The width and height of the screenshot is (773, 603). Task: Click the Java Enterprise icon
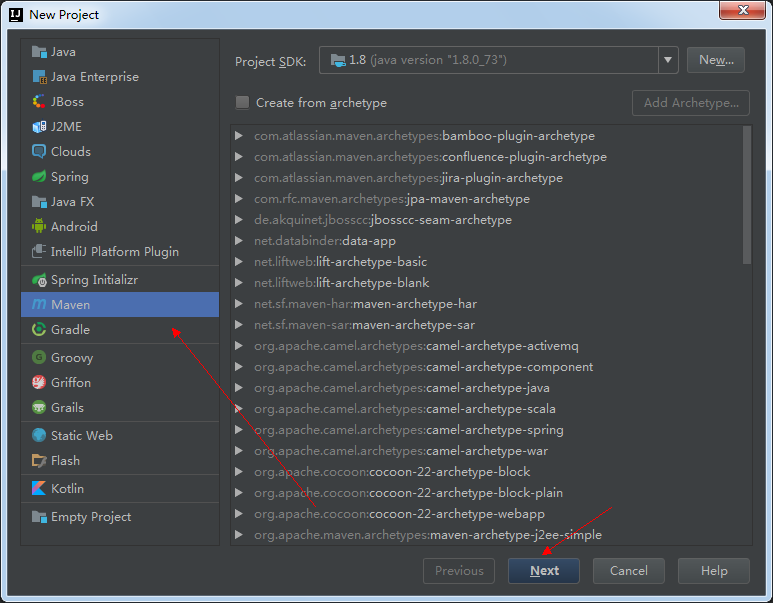(39, 77)
